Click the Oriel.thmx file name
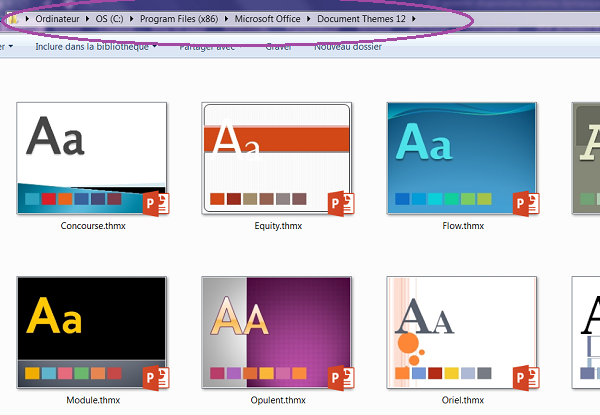Image resolution: width=600 pixels, height=415 pixels. pyautogui.click(x=463, y=400)
